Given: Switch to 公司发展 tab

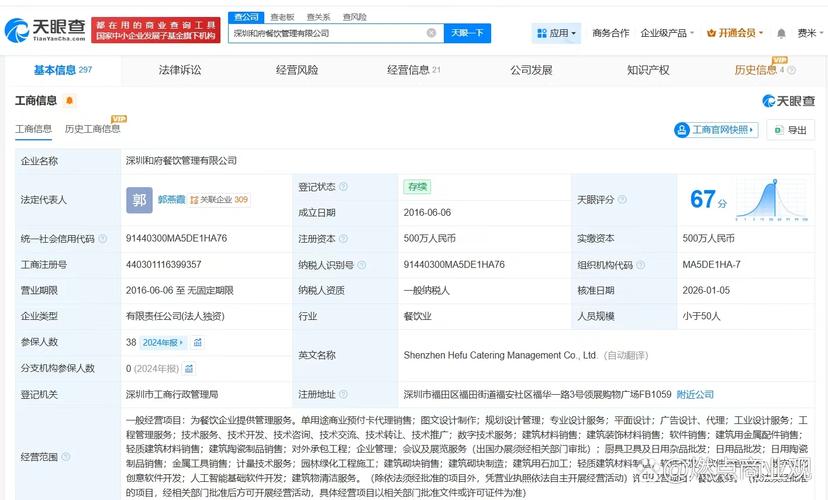Looking at the screenshot, I should pos(531,70).
